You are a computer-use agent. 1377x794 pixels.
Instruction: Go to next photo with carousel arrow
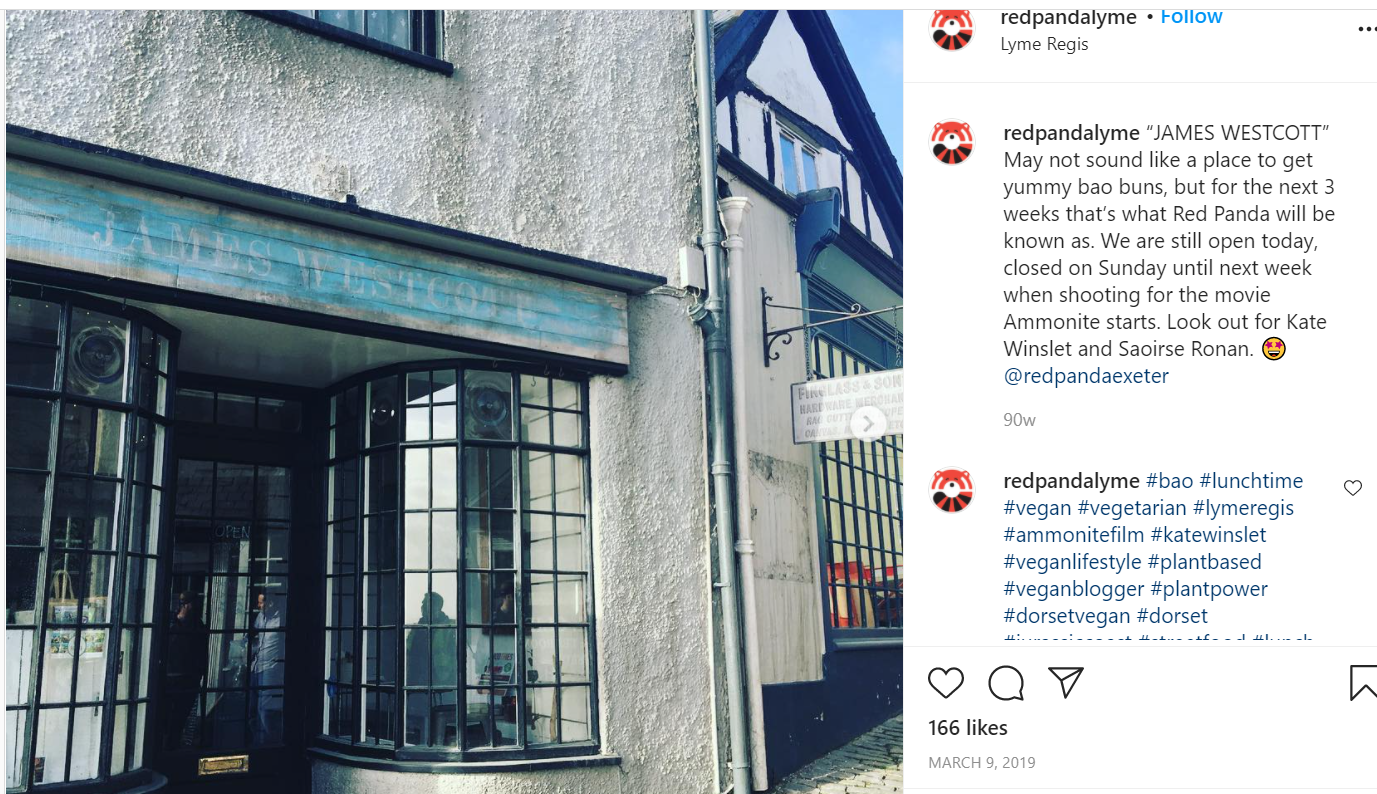(868, 424)
